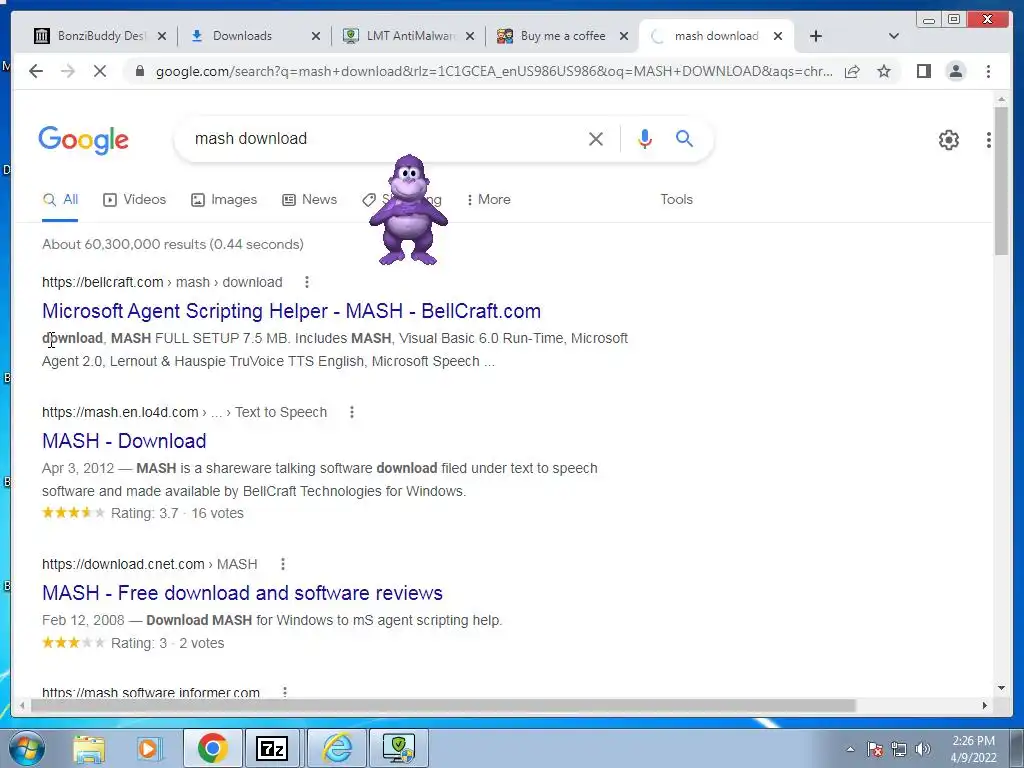View site info padlock icon
1024x768 pixels.
(x=139, y=71)
